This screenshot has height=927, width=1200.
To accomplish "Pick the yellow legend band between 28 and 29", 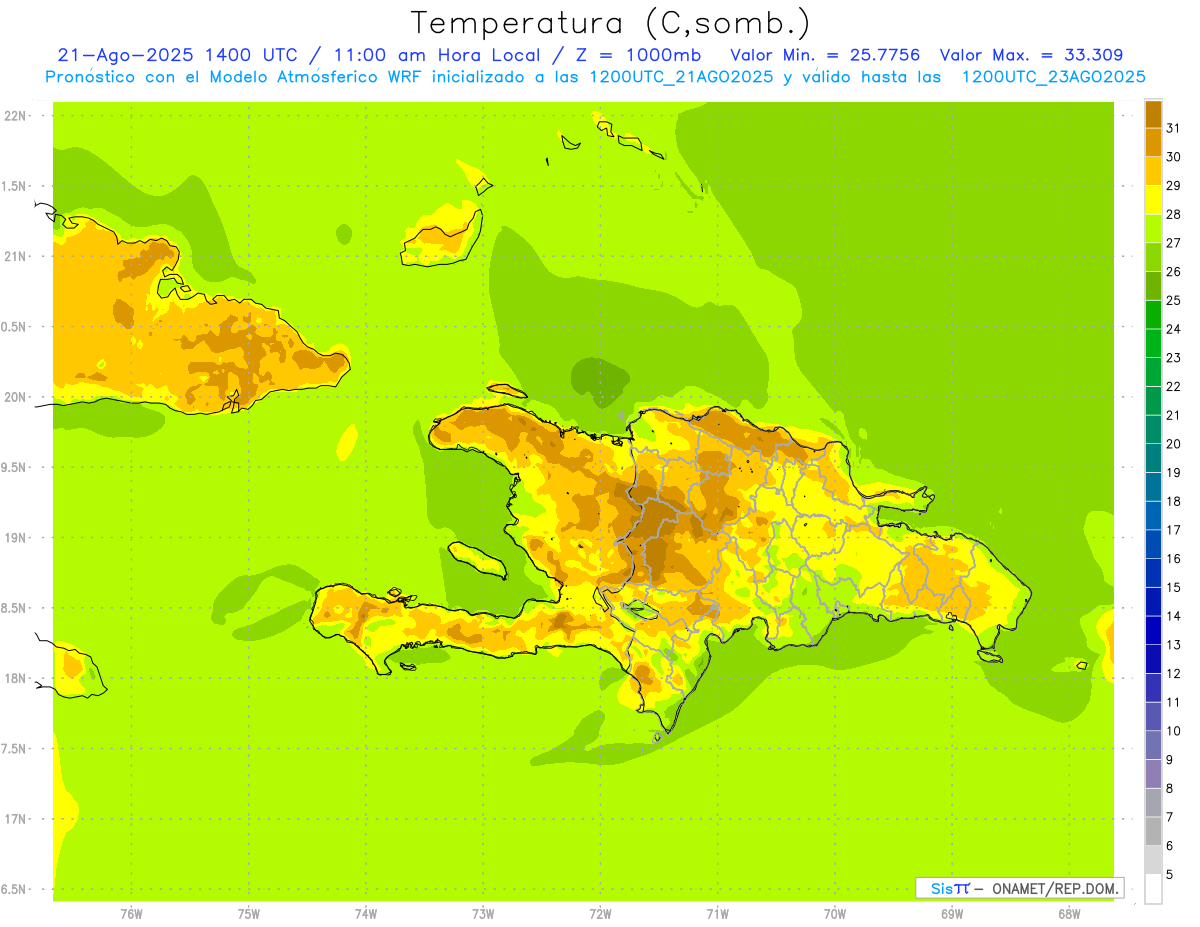I will [x=1153, y=200].
